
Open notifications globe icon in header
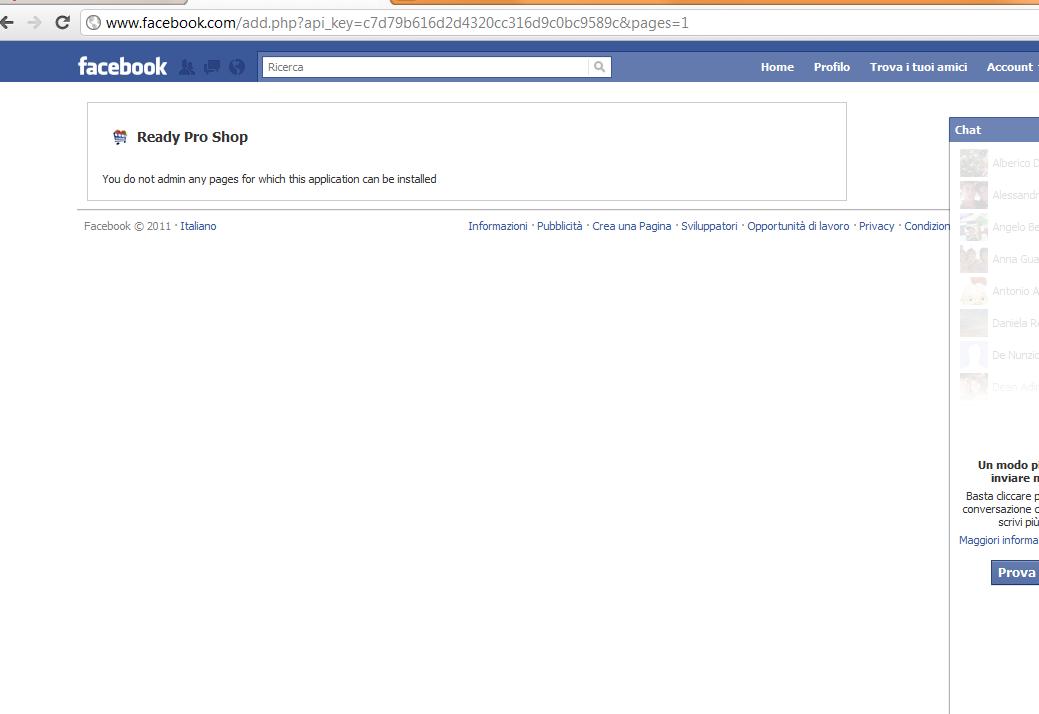tap(237, 67)
